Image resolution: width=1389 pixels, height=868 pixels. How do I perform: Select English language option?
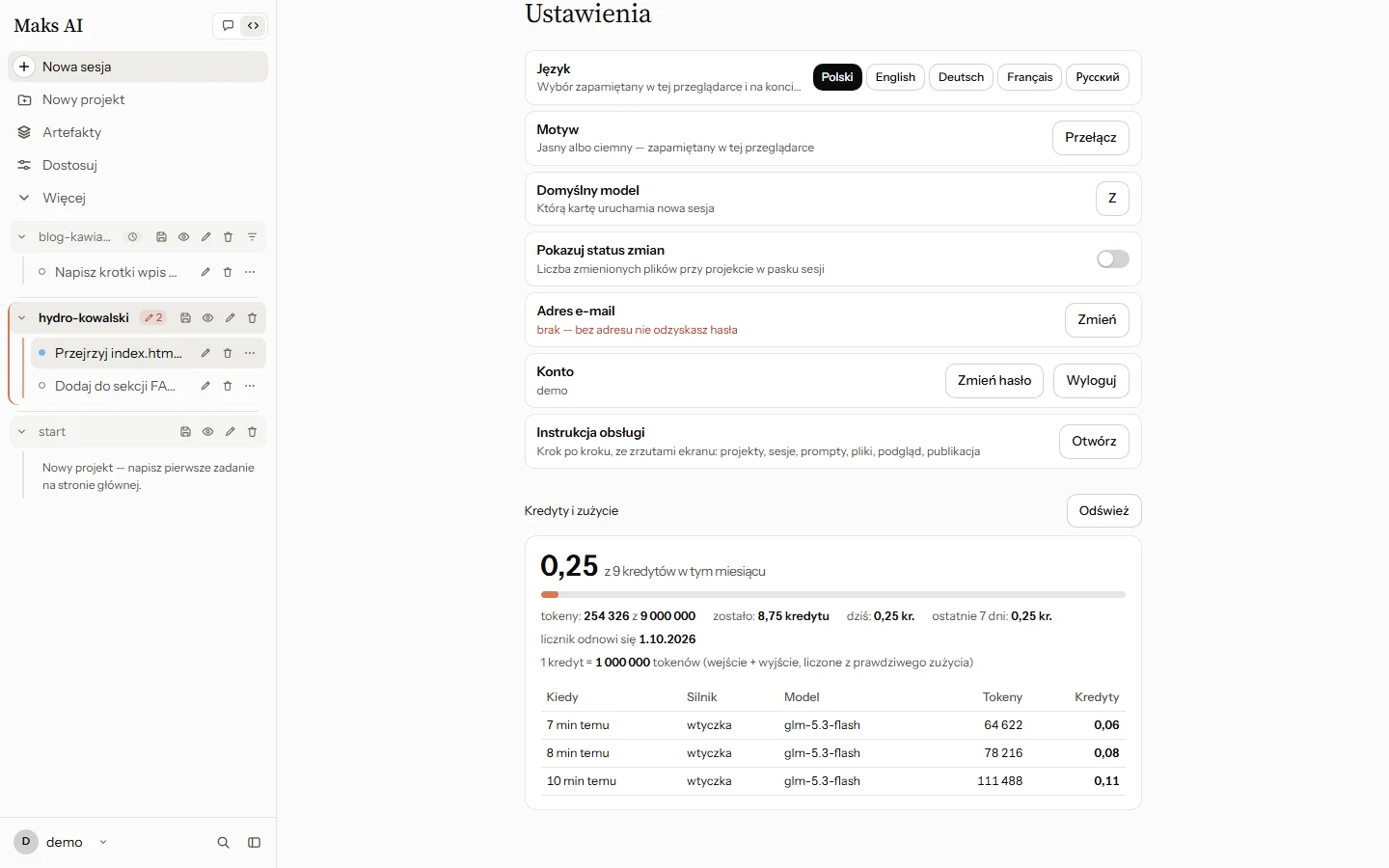(x=895, y=77)
